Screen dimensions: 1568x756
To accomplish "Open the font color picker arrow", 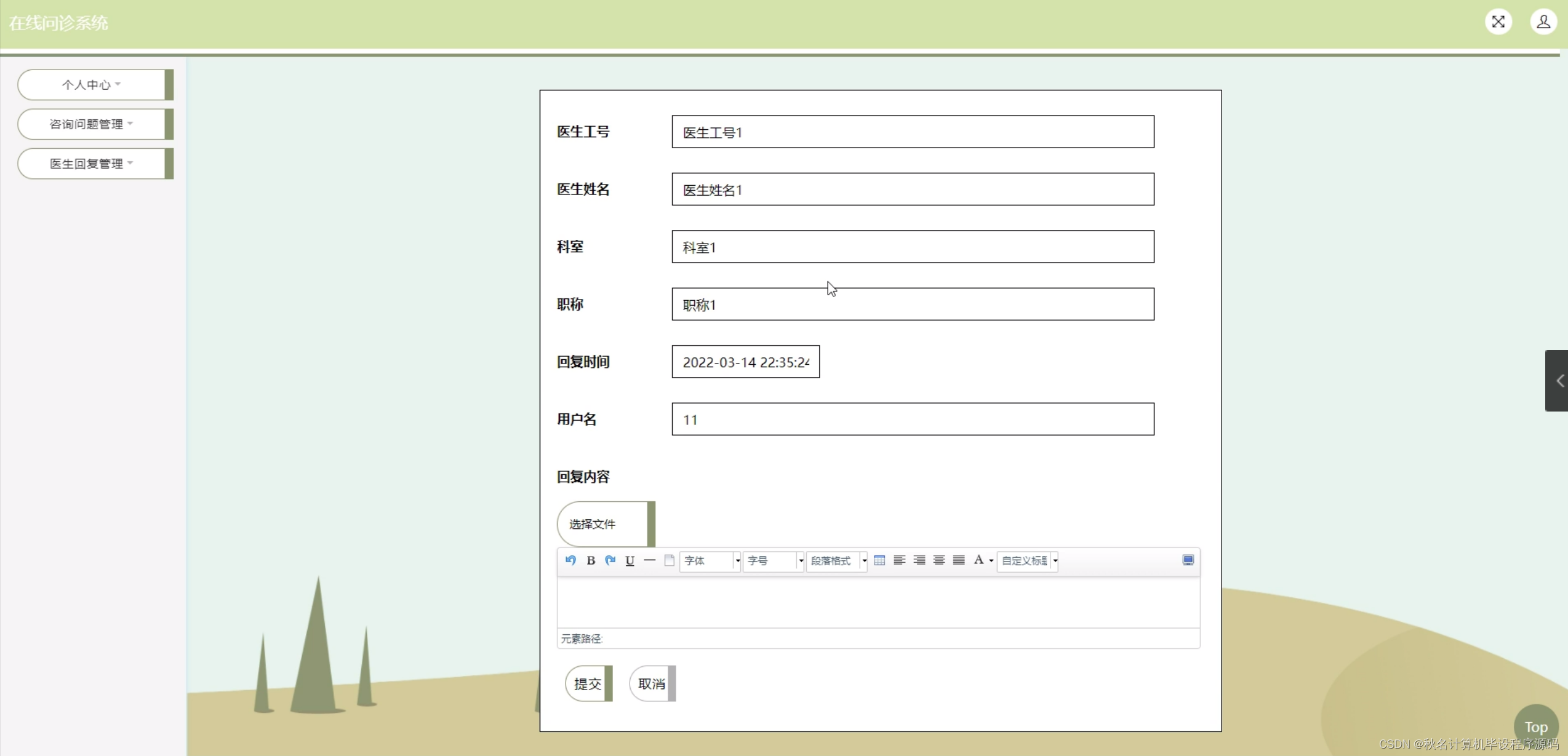I will tap(991, 561).
